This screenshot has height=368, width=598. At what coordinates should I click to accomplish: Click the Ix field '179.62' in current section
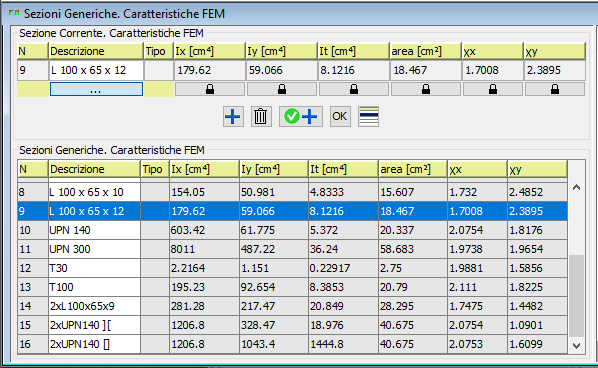(210, 70)
